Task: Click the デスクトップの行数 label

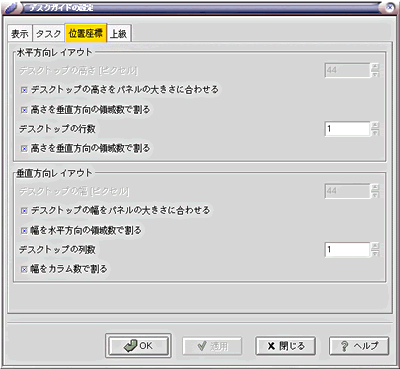Action: coord(57,129)
